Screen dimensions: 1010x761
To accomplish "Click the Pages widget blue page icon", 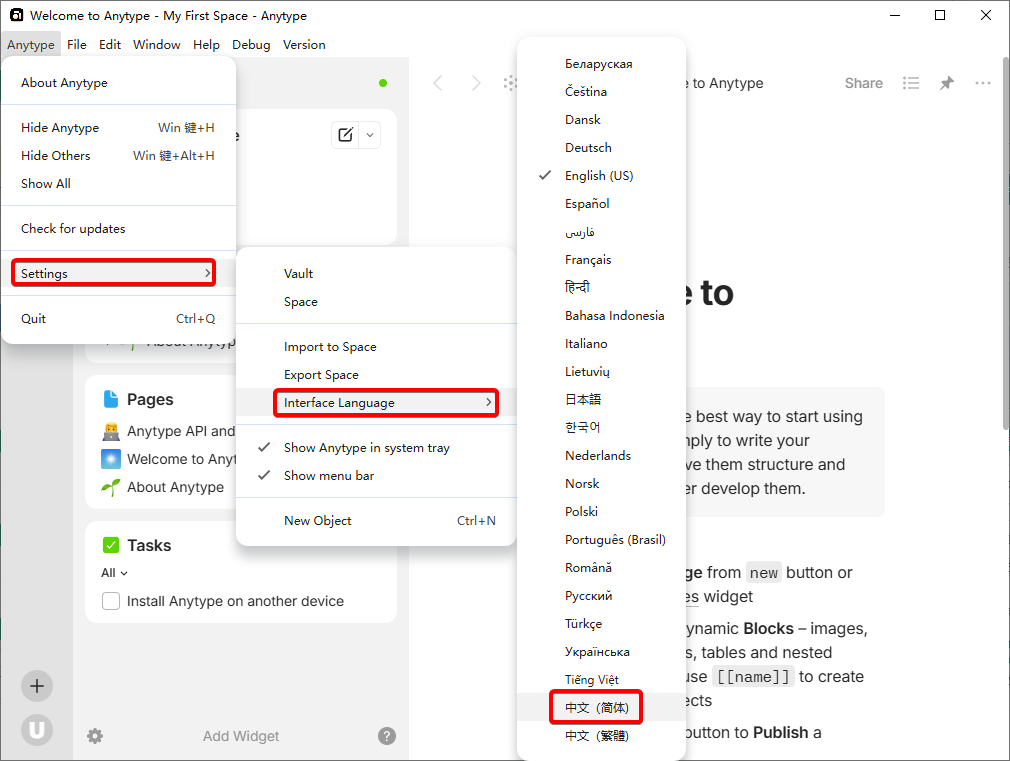I will [111, 400].
